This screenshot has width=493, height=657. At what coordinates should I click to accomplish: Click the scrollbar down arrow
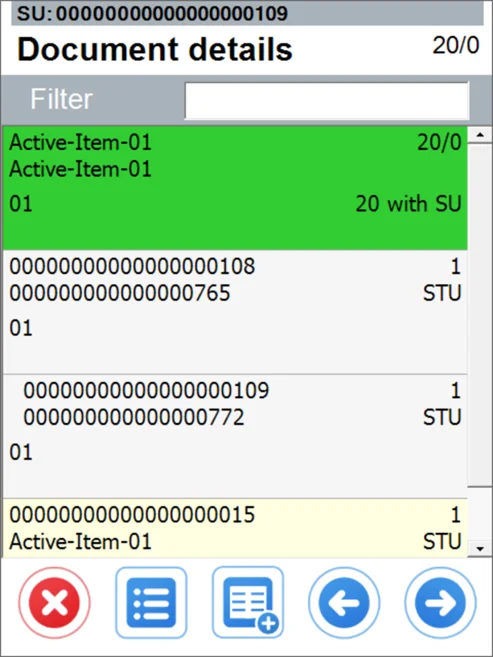480,548
